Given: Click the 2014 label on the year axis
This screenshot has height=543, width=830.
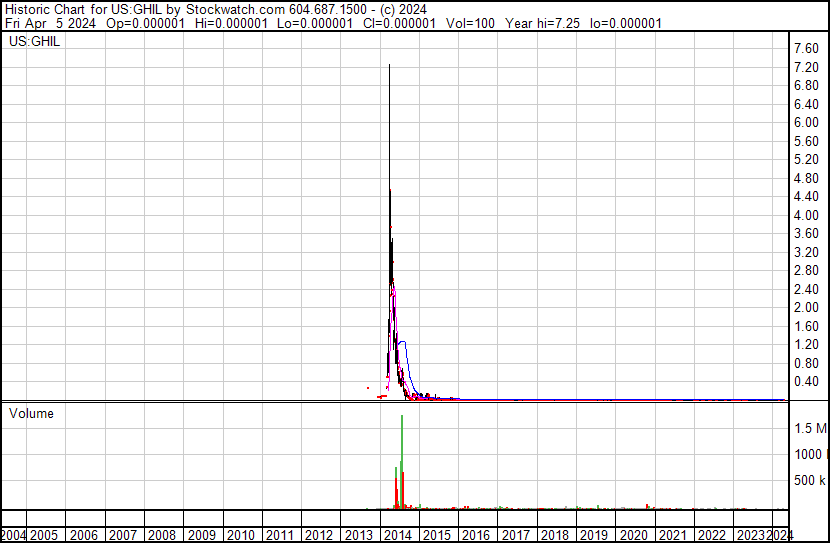Looking at the screenshot, I should [x=398, y=535].
